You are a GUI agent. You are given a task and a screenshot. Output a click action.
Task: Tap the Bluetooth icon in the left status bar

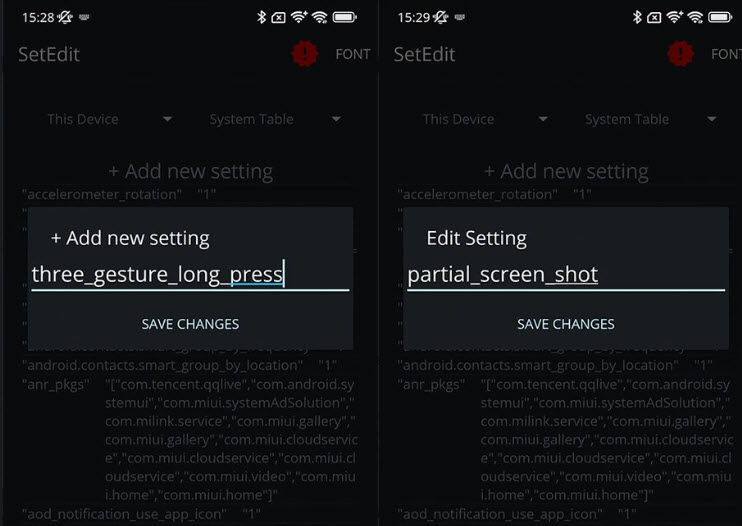[x=261, y=18]
